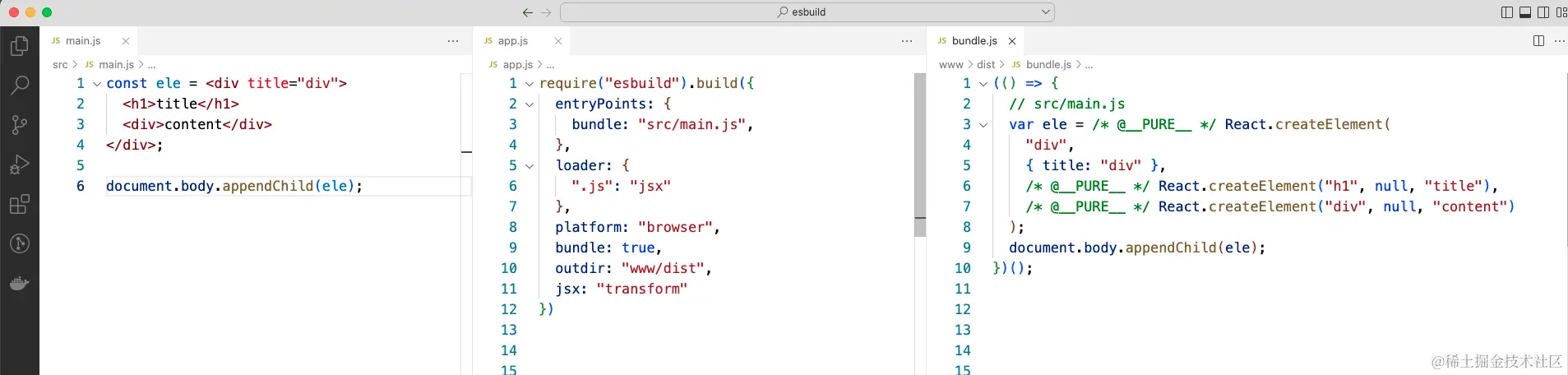Open the Run and Debug view
This screenshot has height=375, width=1568.
coord(20,164)
